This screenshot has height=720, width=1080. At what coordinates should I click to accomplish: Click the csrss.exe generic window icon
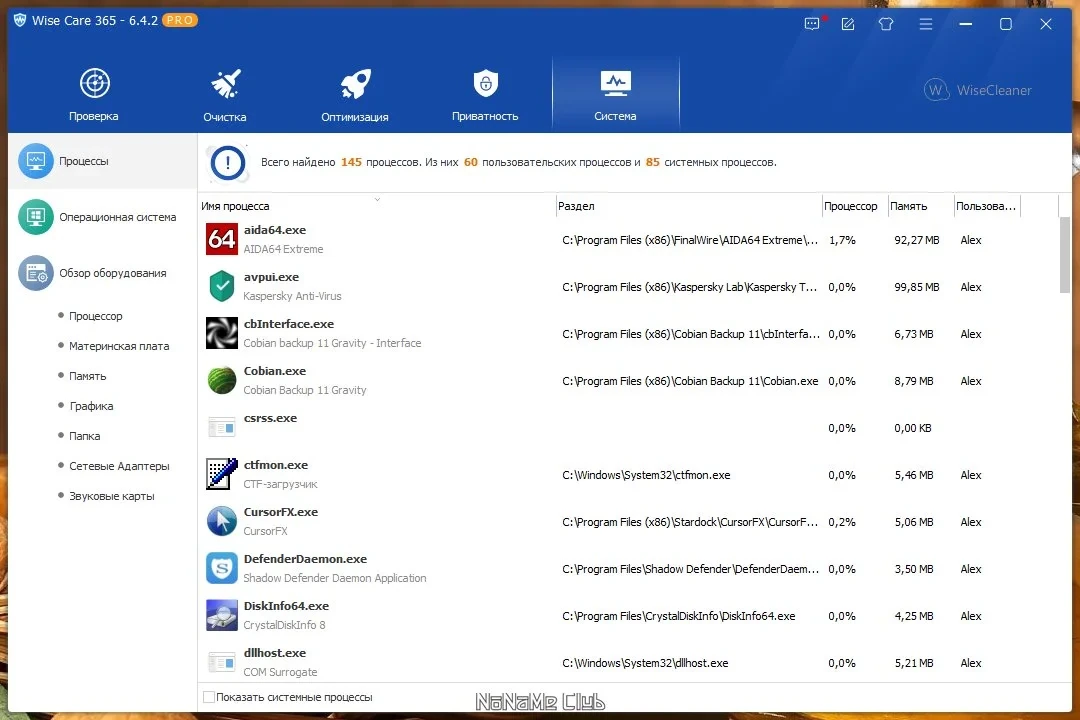[222, 429]
